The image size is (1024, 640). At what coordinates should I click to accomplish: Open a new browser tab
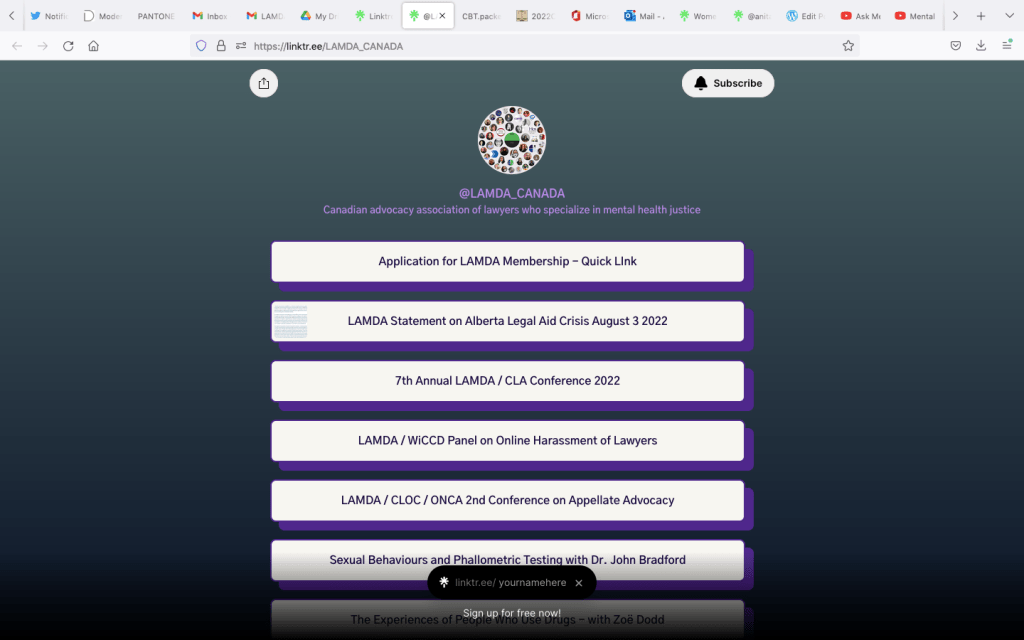click(x=981, y=16)
